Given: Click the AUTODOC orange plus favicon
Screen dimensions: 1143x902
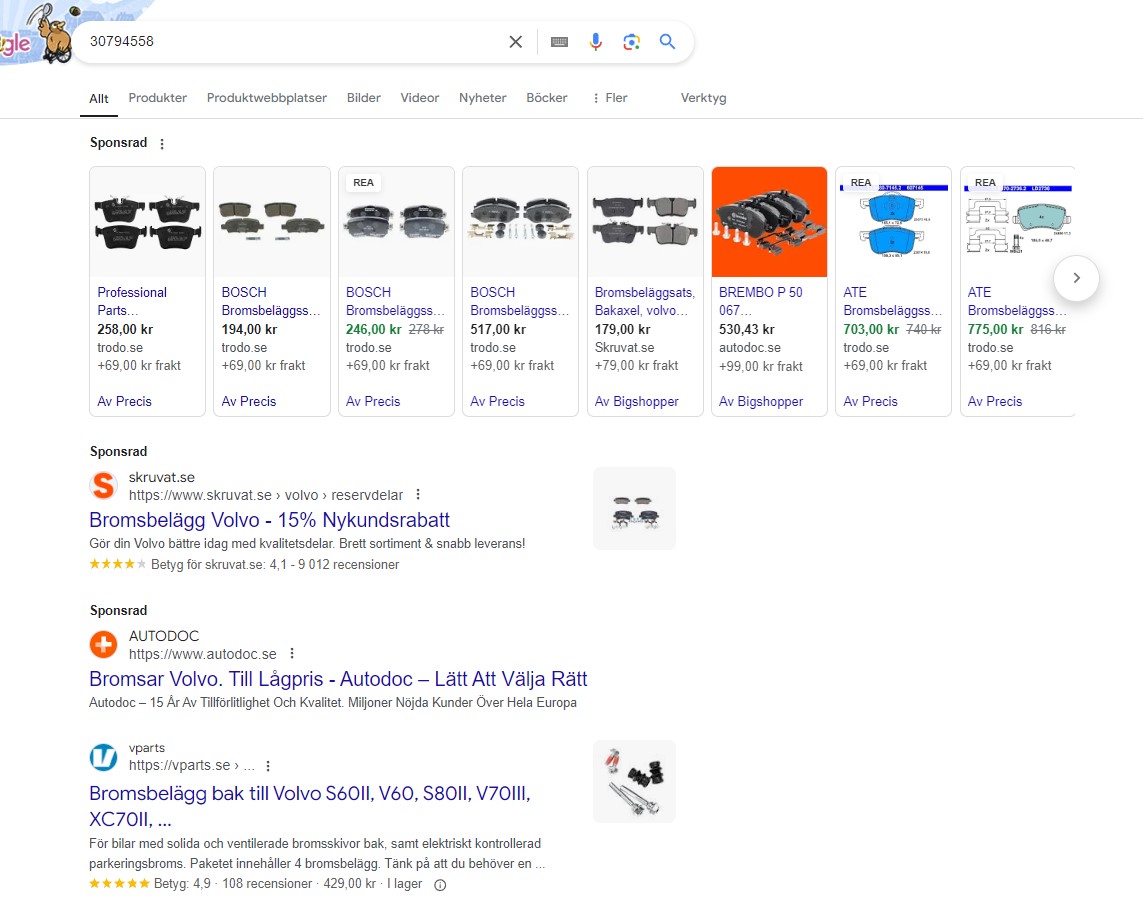Looking at the screenshot, I should tap(104, 645).
